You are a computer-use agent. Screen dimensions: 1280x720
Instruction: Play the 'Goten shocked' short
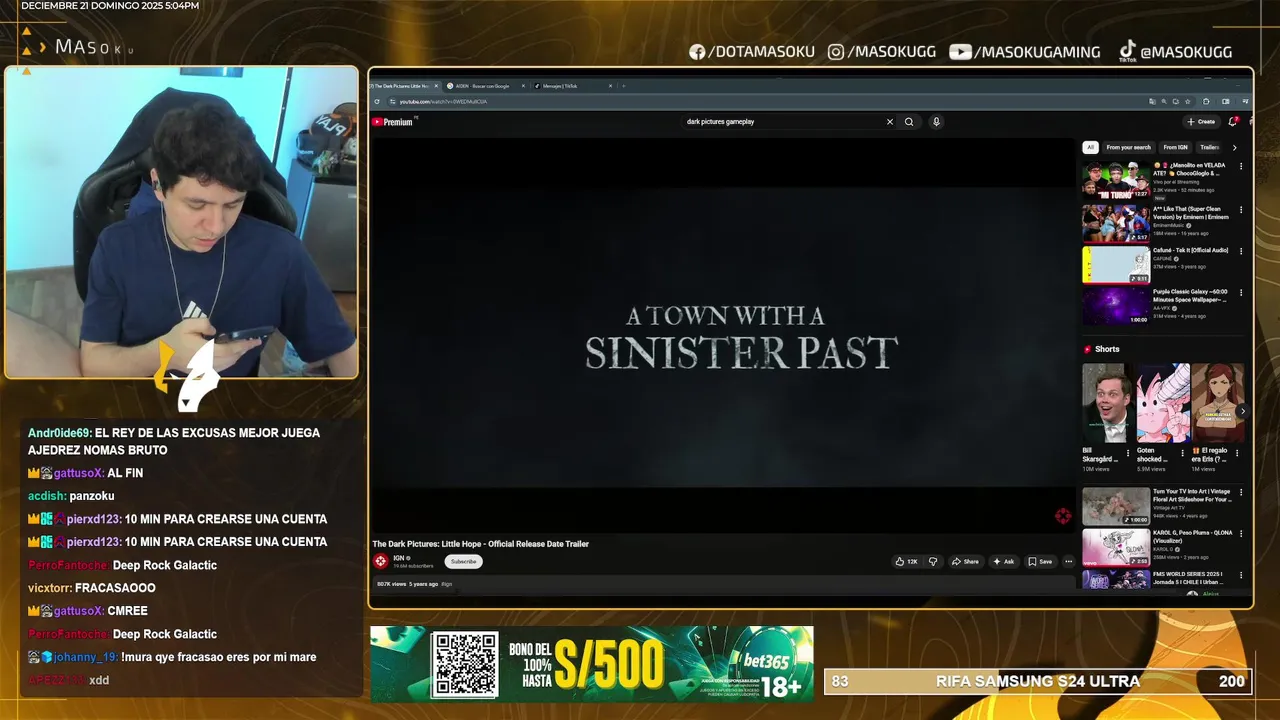pos(1162,403)
